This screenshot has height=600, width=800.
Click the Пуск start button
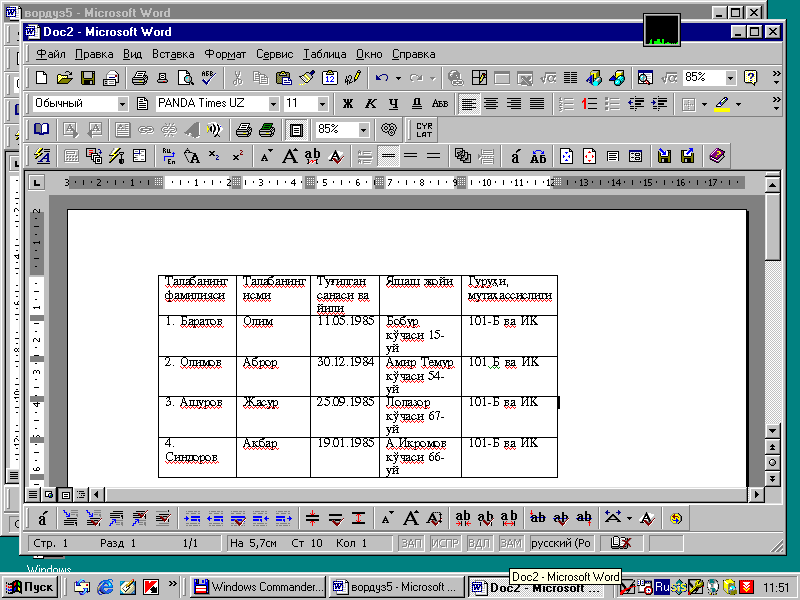(x=30, y=587)
